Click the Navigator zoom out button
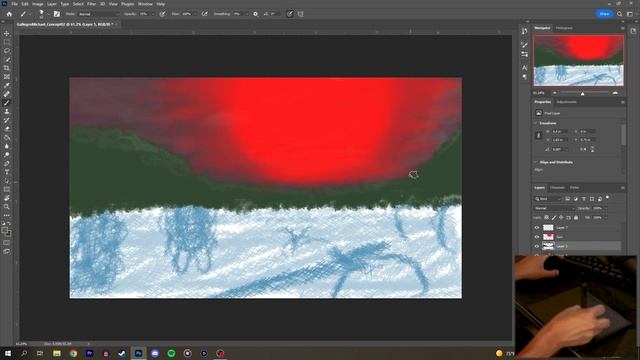 tap(554, 93)
